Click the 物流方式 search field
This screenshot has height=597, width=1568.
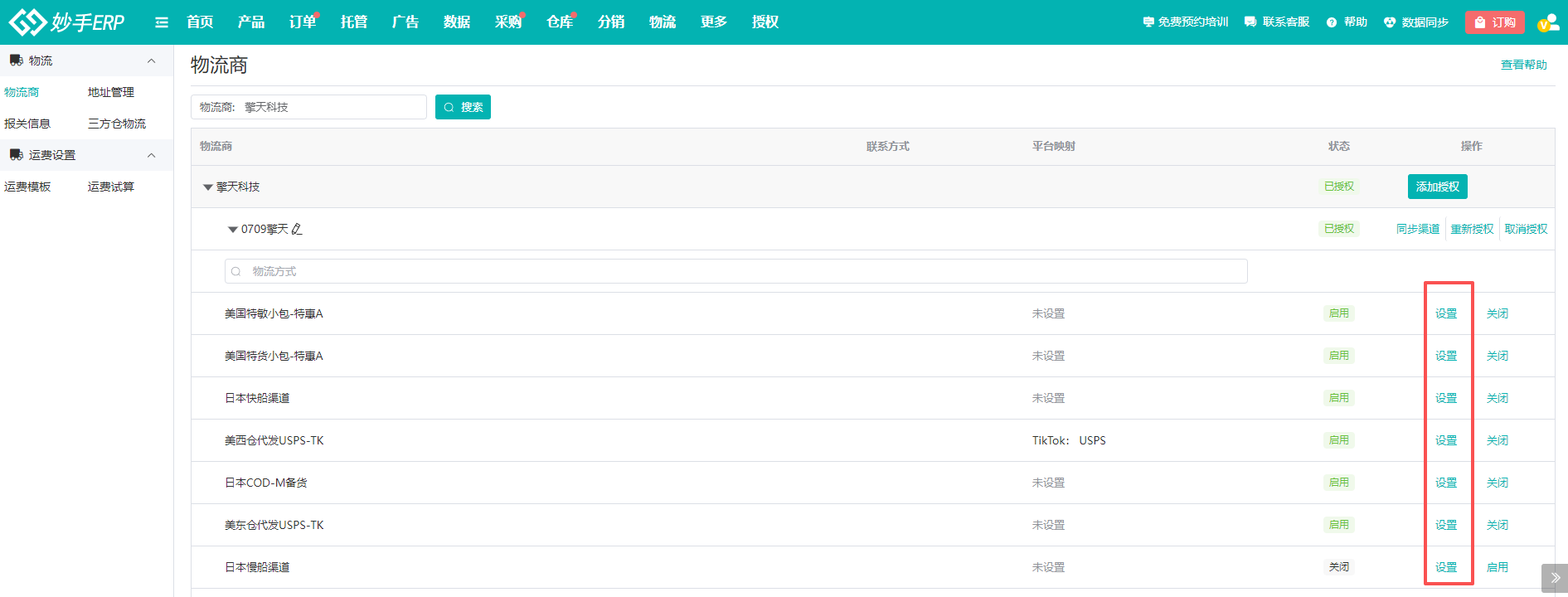[735, 271]
